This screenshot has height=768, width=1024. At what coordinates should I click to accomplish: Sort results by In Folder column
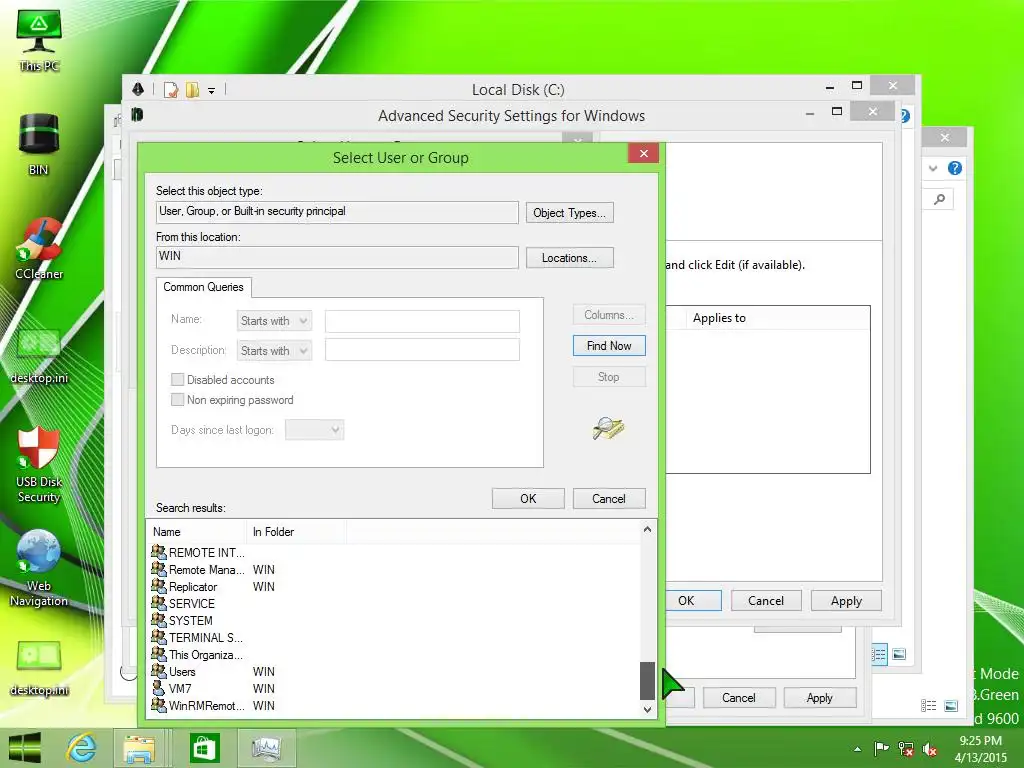(296, 532)
